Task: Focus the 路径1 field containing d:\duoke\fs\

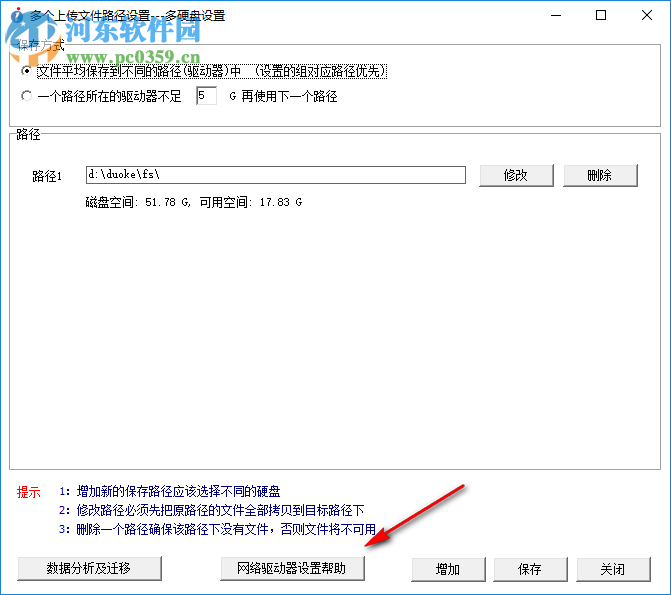Action: [x=276, y=175]
